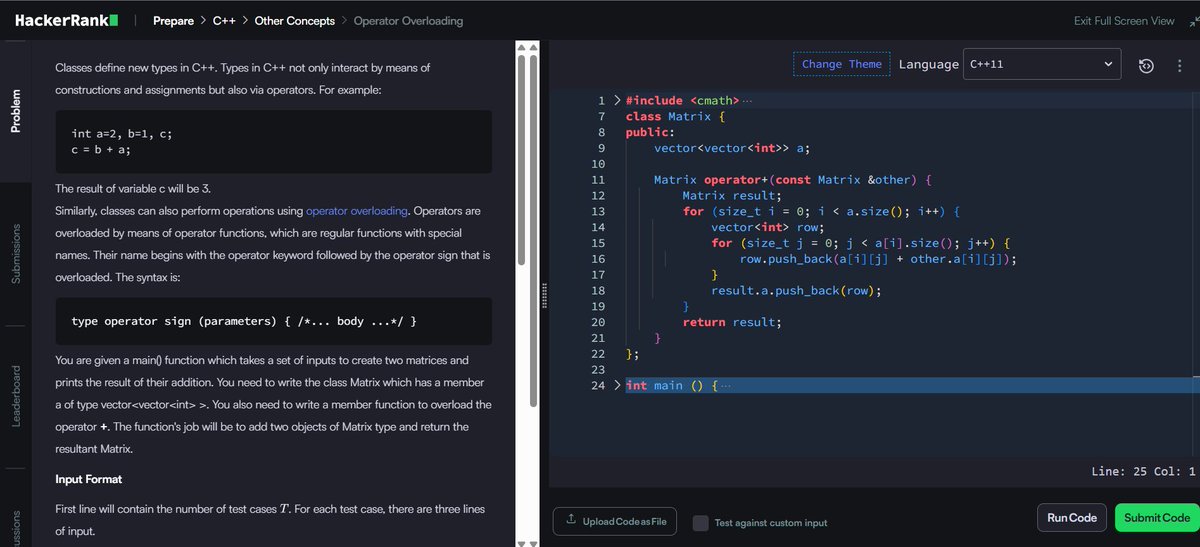Click Exit Full Screen View link
Screen dimensions: 1200x547
pyautogui.click(x=1124, y=20)
